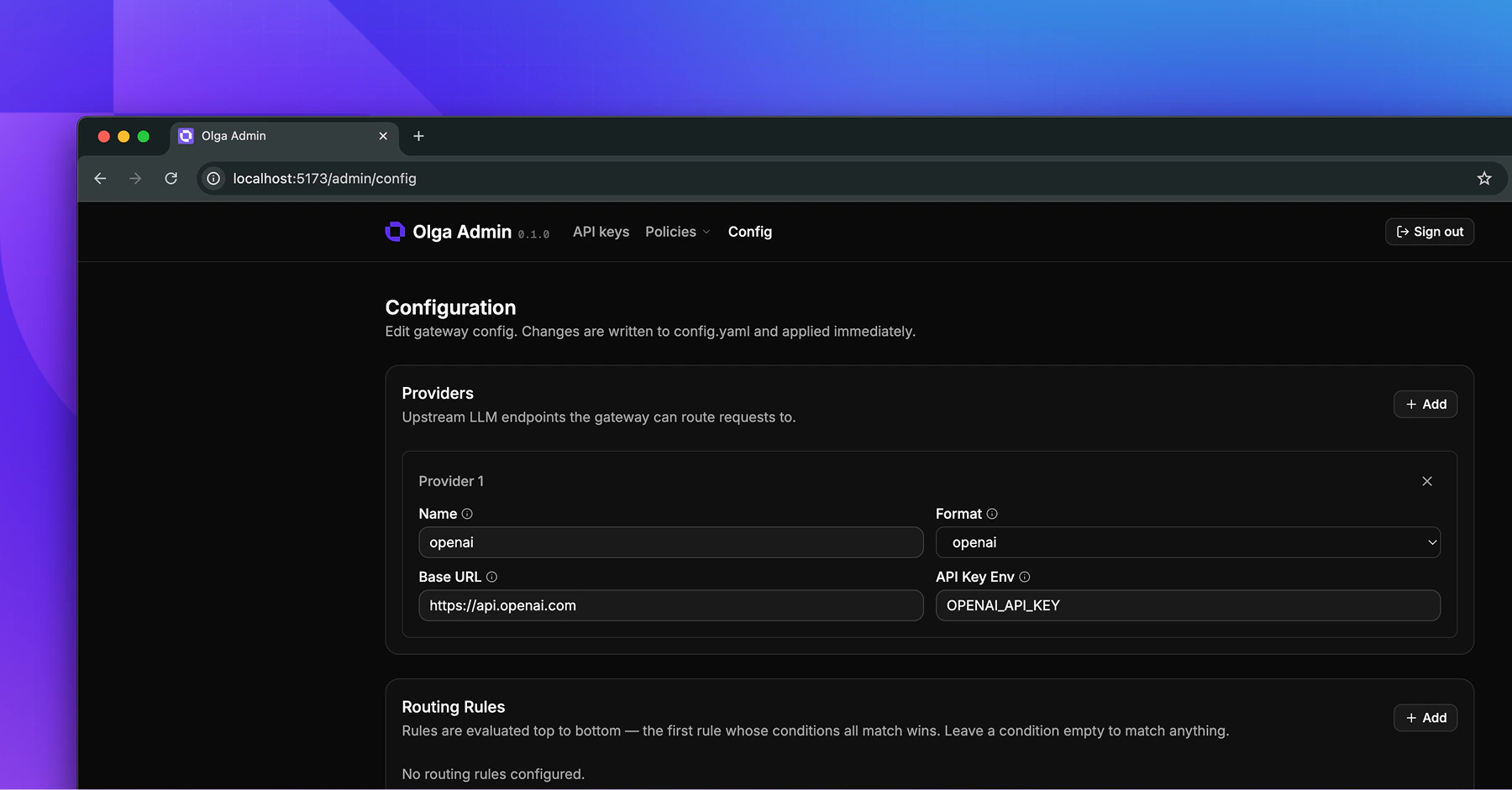Close the Olga Admin browser tab
Image resolution: width=1512 pixels, height=790 pixels.
tap(383, 136)
